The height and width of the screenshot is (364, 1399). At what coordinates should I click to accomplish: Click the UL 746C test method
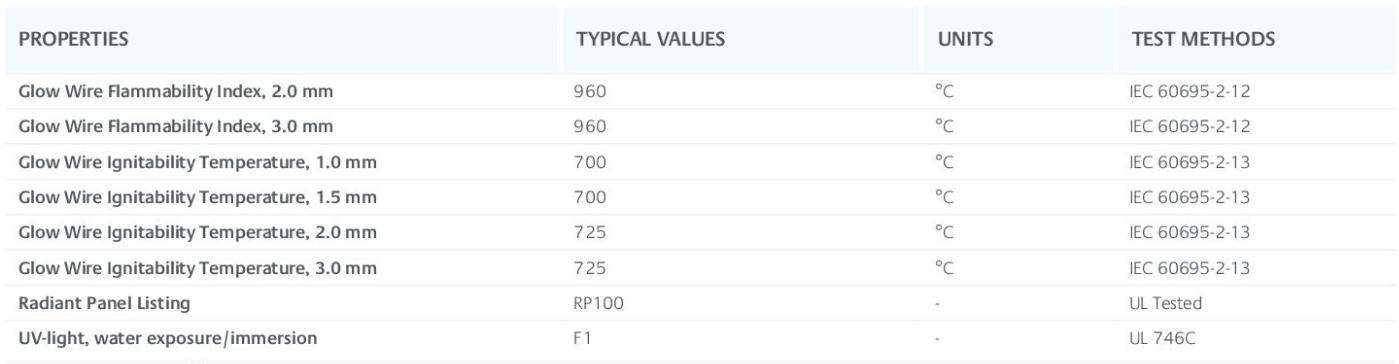(x=1157, y=337)
